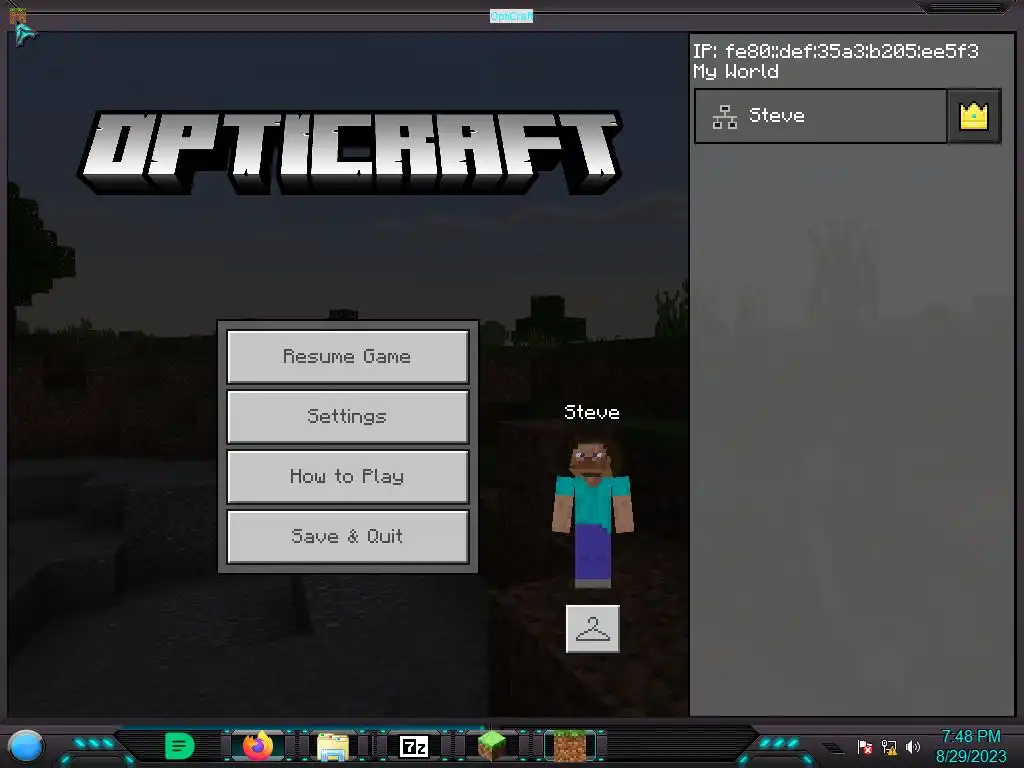Open 7-Zip from the taskbar
The width and height of the screenshot is (1024, 768).
(413, 746)
